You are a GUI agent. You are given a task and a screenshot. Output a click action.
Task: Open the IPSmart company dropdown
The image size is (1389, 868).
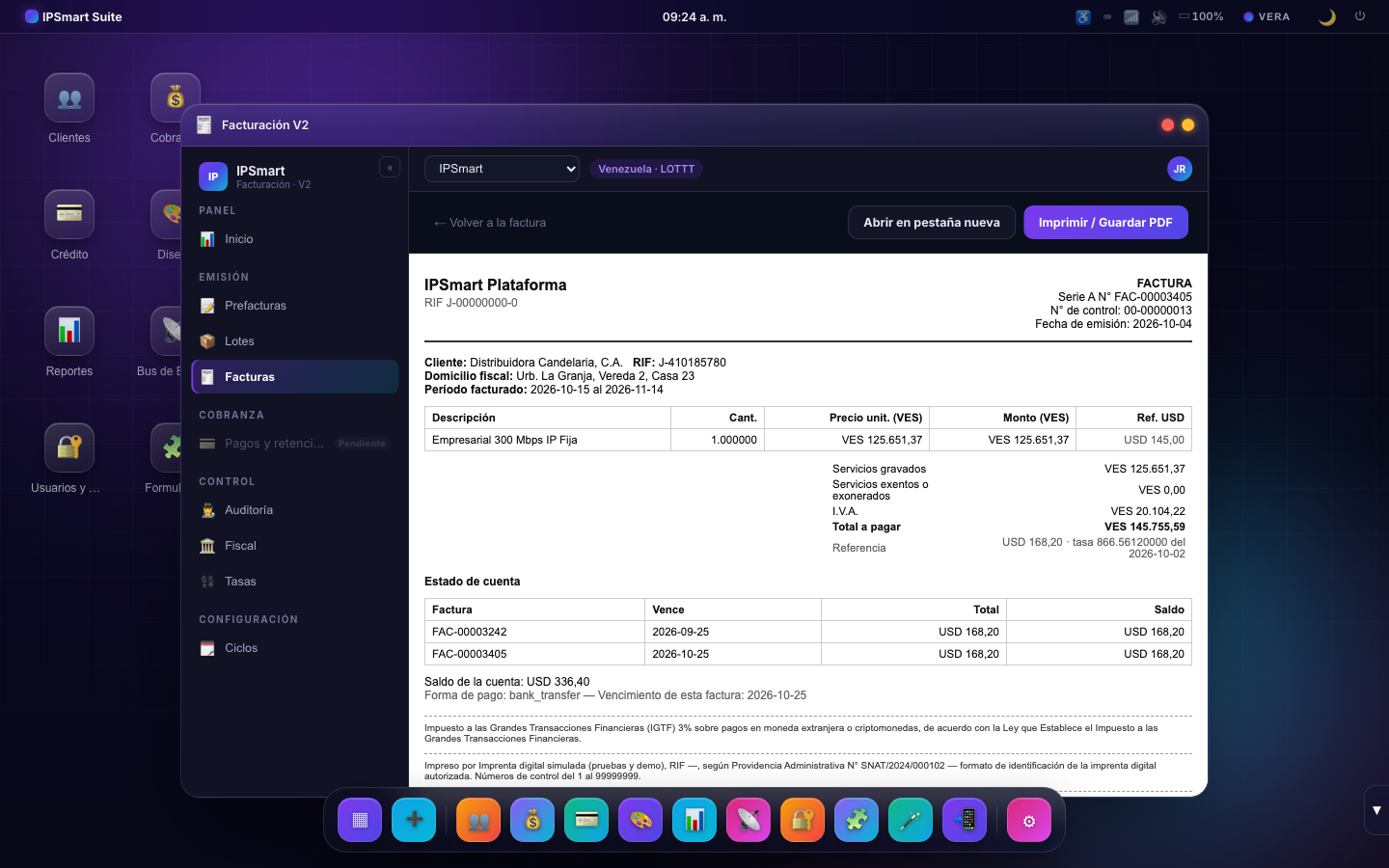[502, 169]
